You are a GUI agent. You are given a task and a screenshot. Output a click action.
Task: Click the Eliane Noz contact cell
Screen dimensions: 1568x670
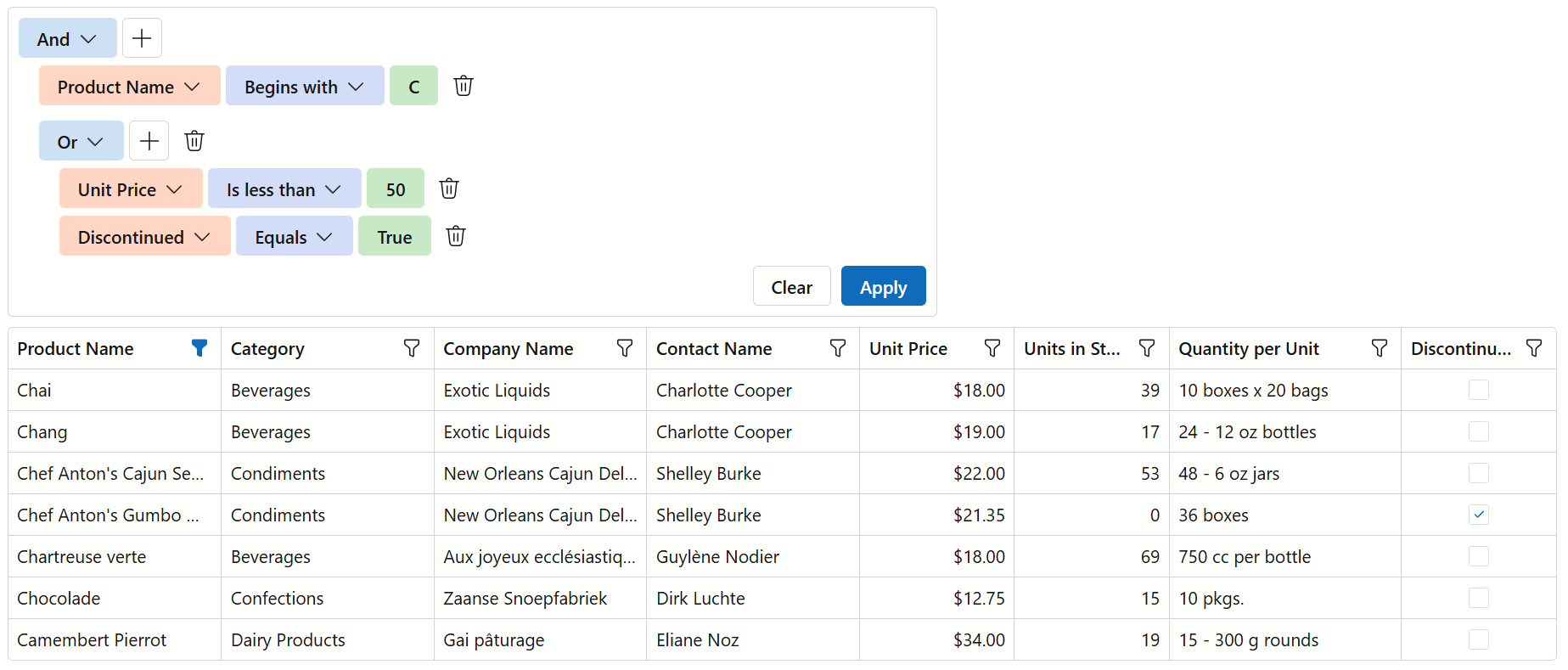[x=753, y=639]
